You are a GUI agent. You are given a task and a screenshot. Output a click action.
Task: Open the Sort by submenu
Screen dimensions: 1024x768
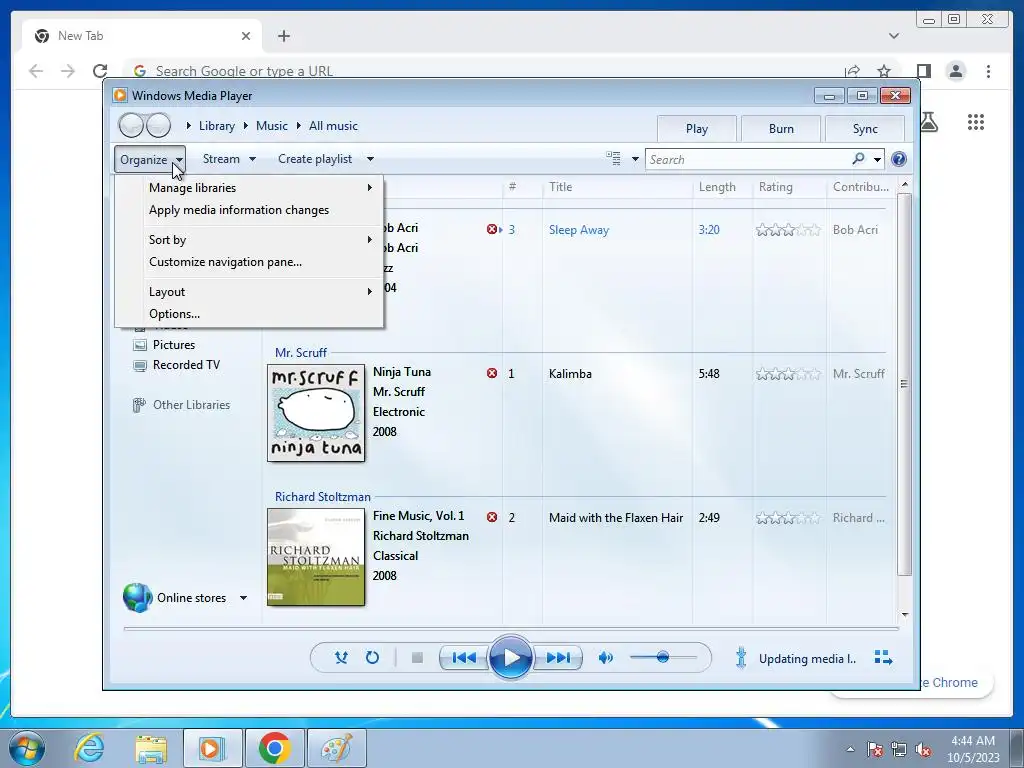(249, 240)
